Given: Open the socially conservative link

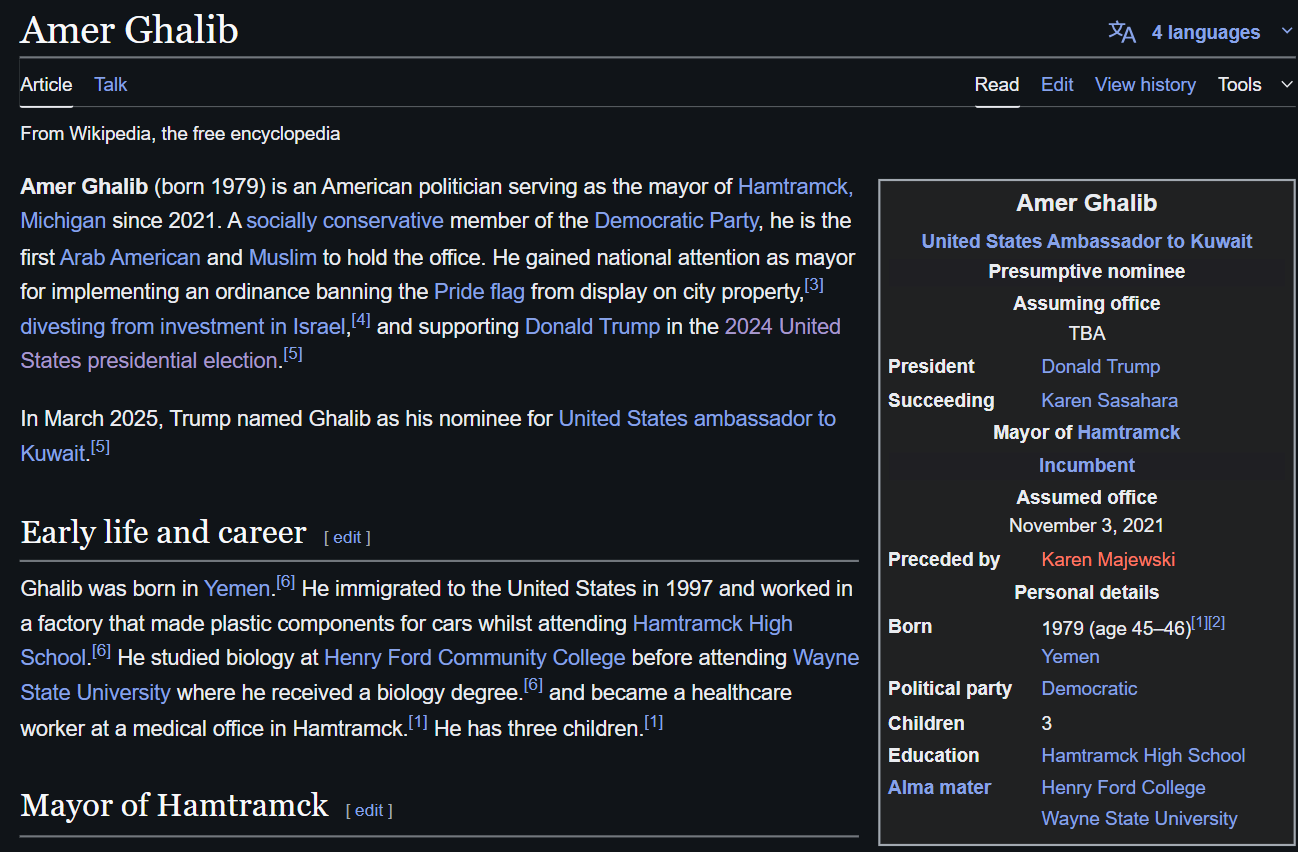Looking at the screenshot, I should pos(345,220).
